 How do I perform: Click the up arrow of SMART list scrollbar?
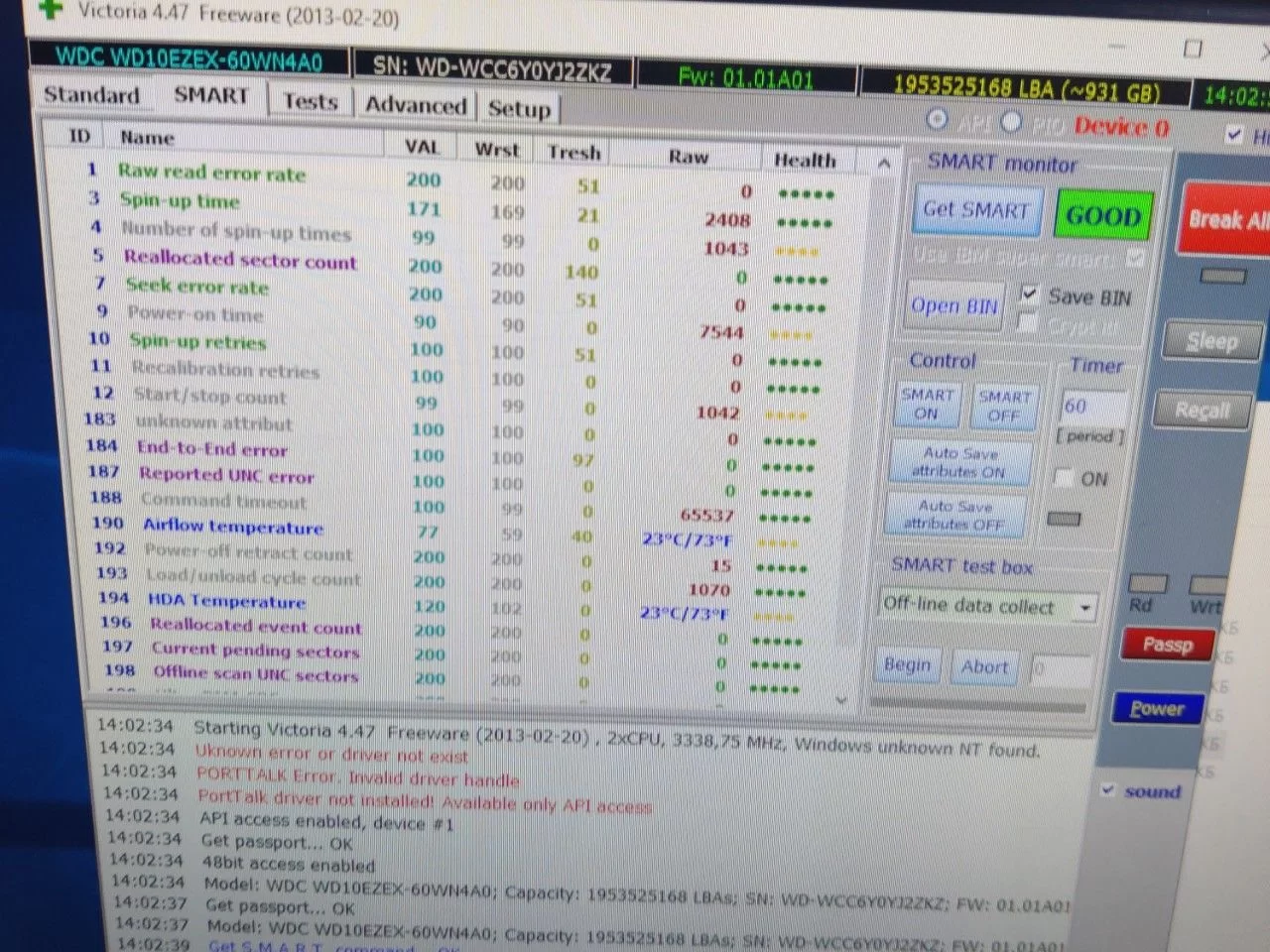tap(883, 164)
